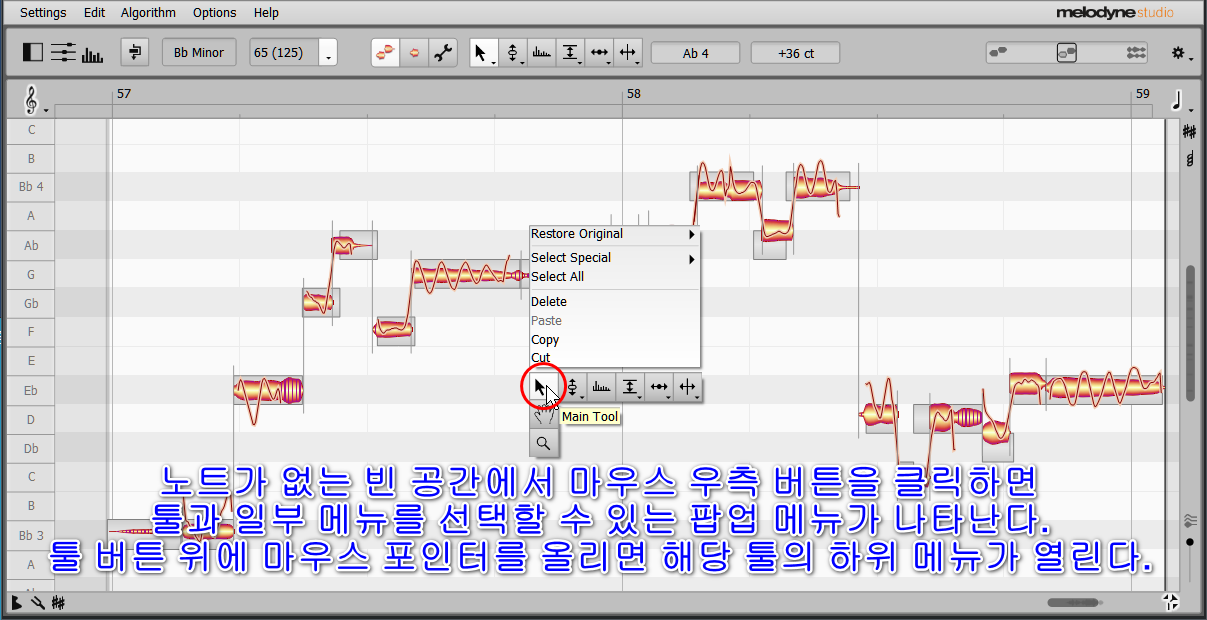Viewport: 1207px width, 620px height.
Task: Open the tempo dropdown arrow
Action: tap(328, 53)
